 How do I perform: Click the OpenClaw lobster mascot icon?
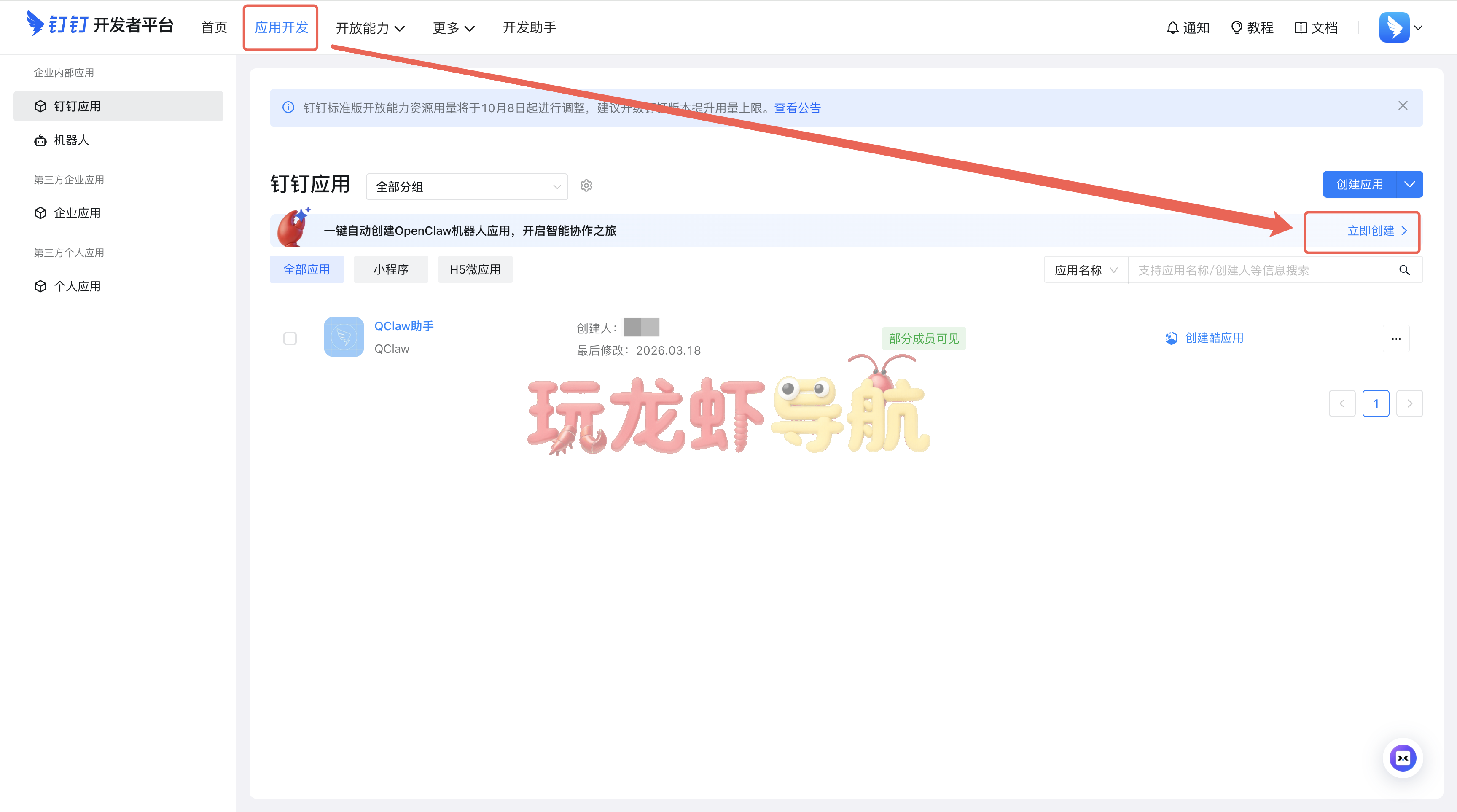click(293, 227)
